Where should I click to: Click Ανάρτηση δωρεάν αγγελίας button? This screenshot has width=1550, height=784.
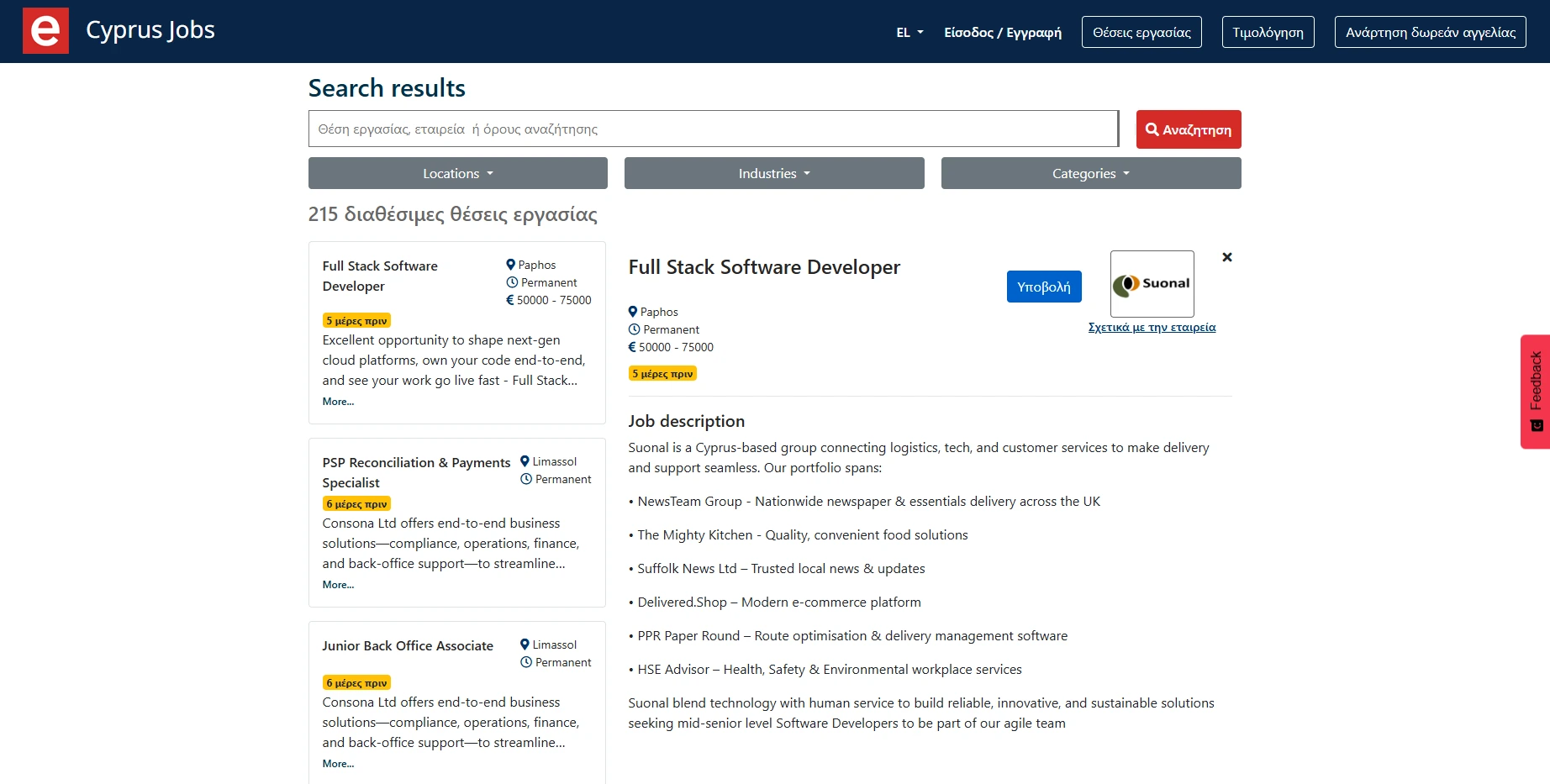pyautogui.click(x=1430, y=32)
